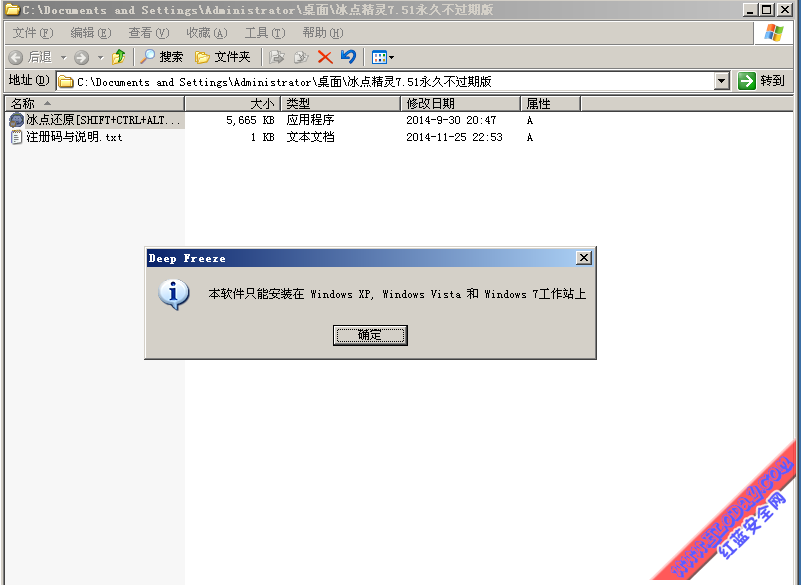Select file name 冰点还原[SHIFT+CTRL+ALT...

tap(103, 120)
